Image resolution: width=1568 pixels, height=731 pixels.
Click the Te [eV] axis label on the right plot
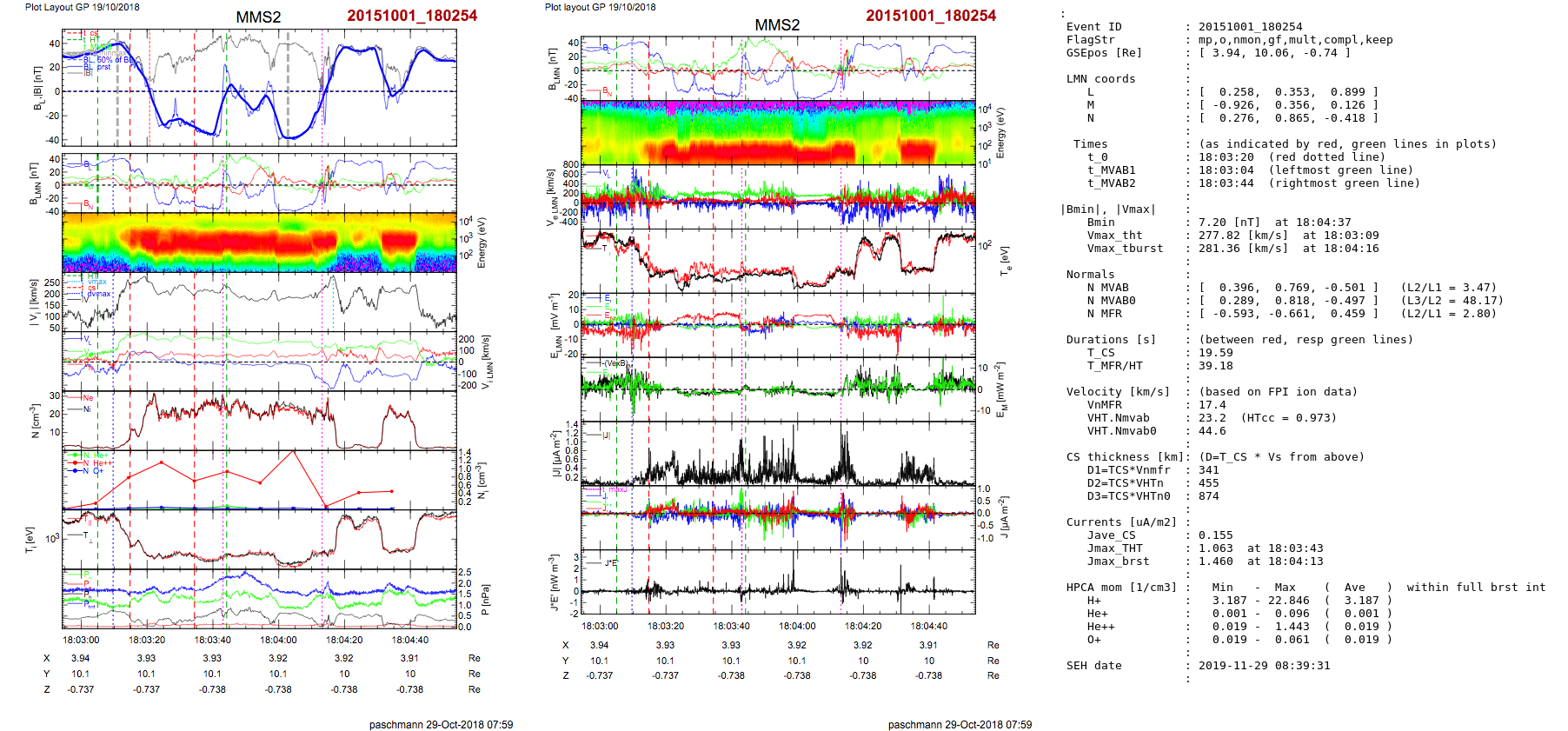1005,260
